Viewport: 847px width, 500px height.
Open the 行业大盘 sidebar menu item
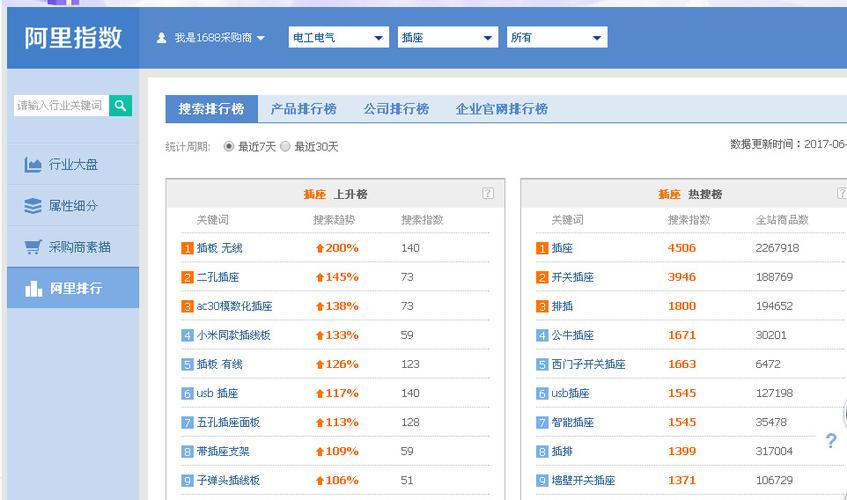(x=73, y=165)
